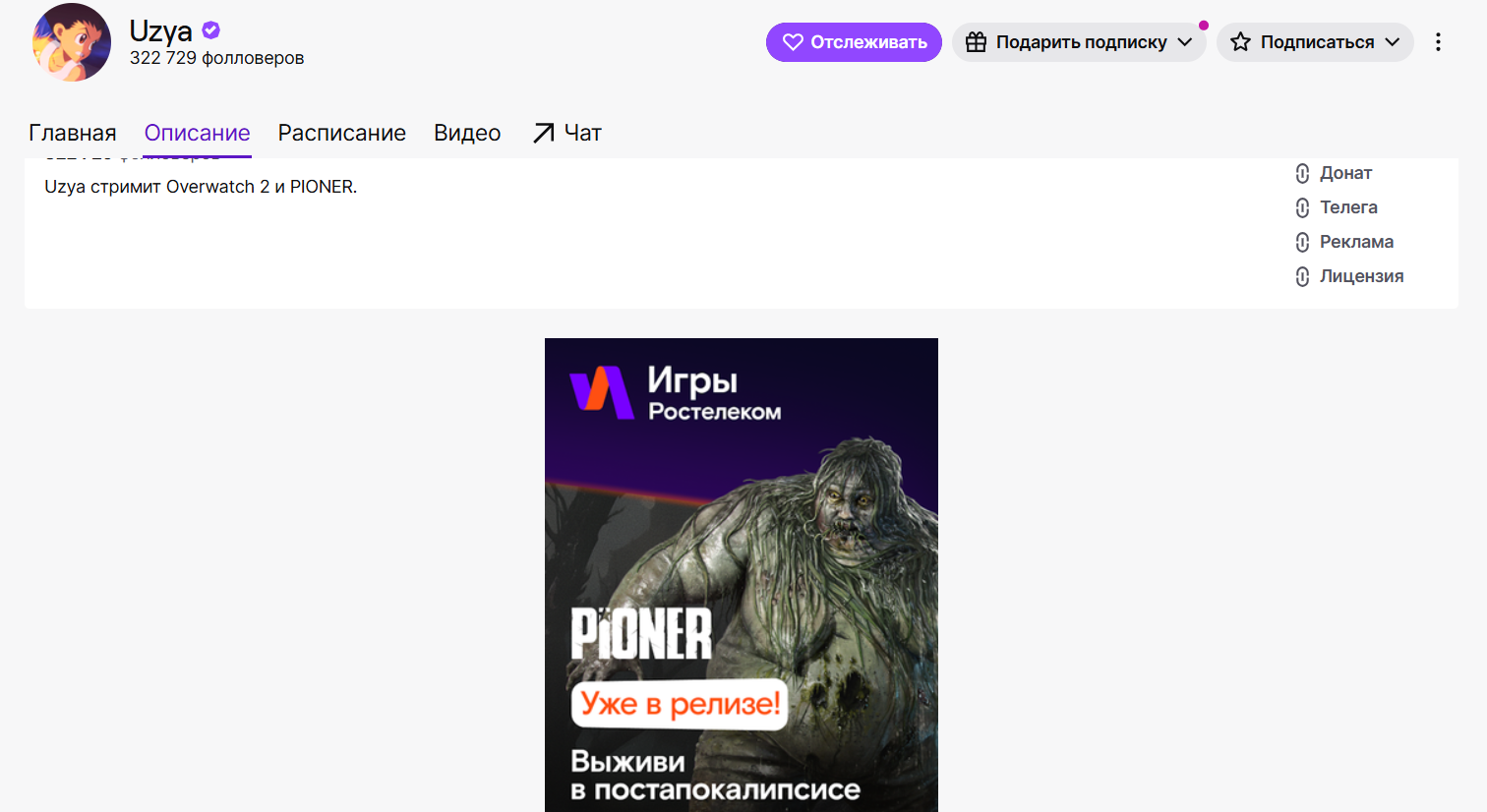Follow the channel with Отслеживать button
The image size is (1487, 812).
pos(854,42)
